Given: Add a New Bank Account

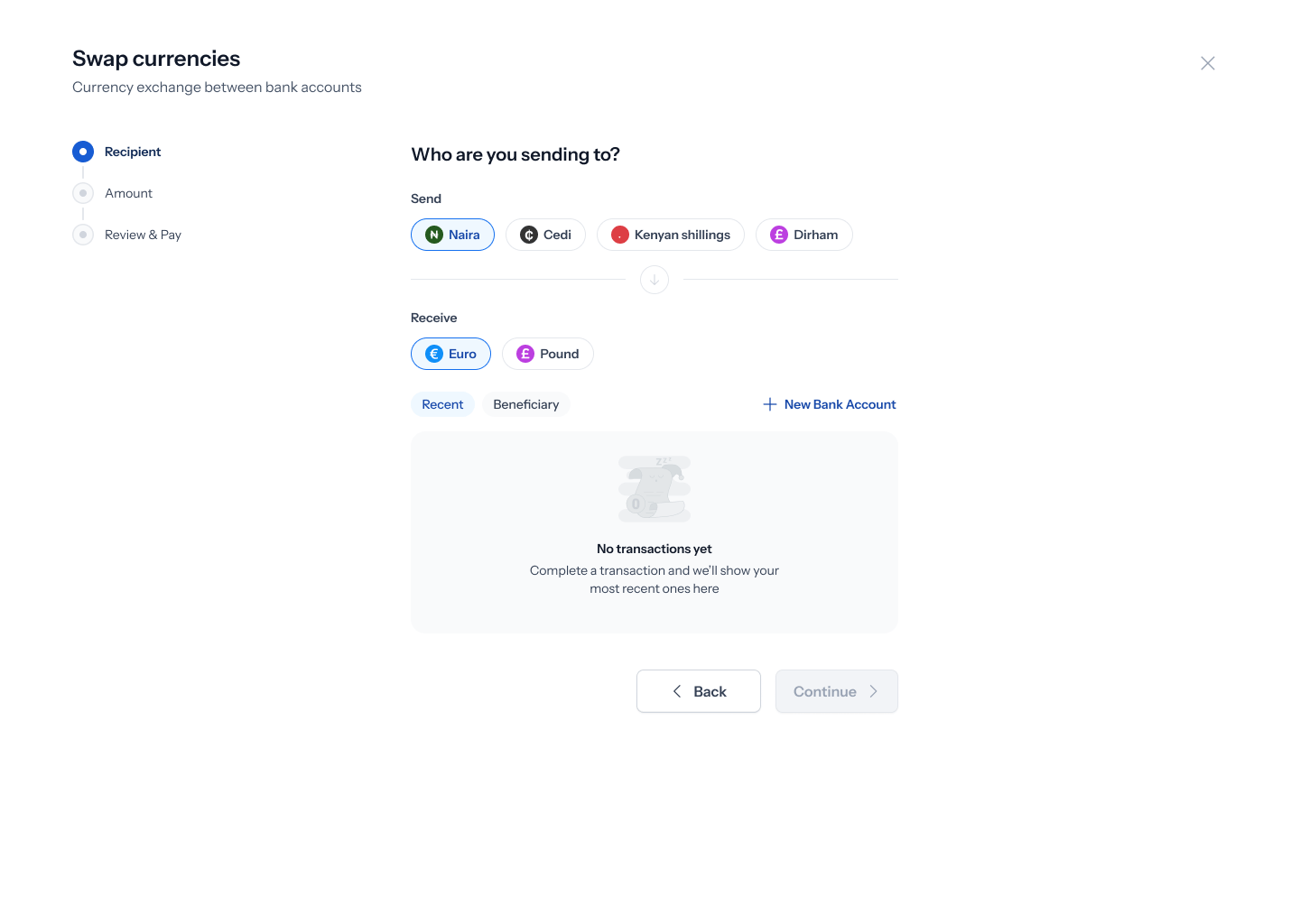Looking at the screenshot, I should click(x=830, y=404).
